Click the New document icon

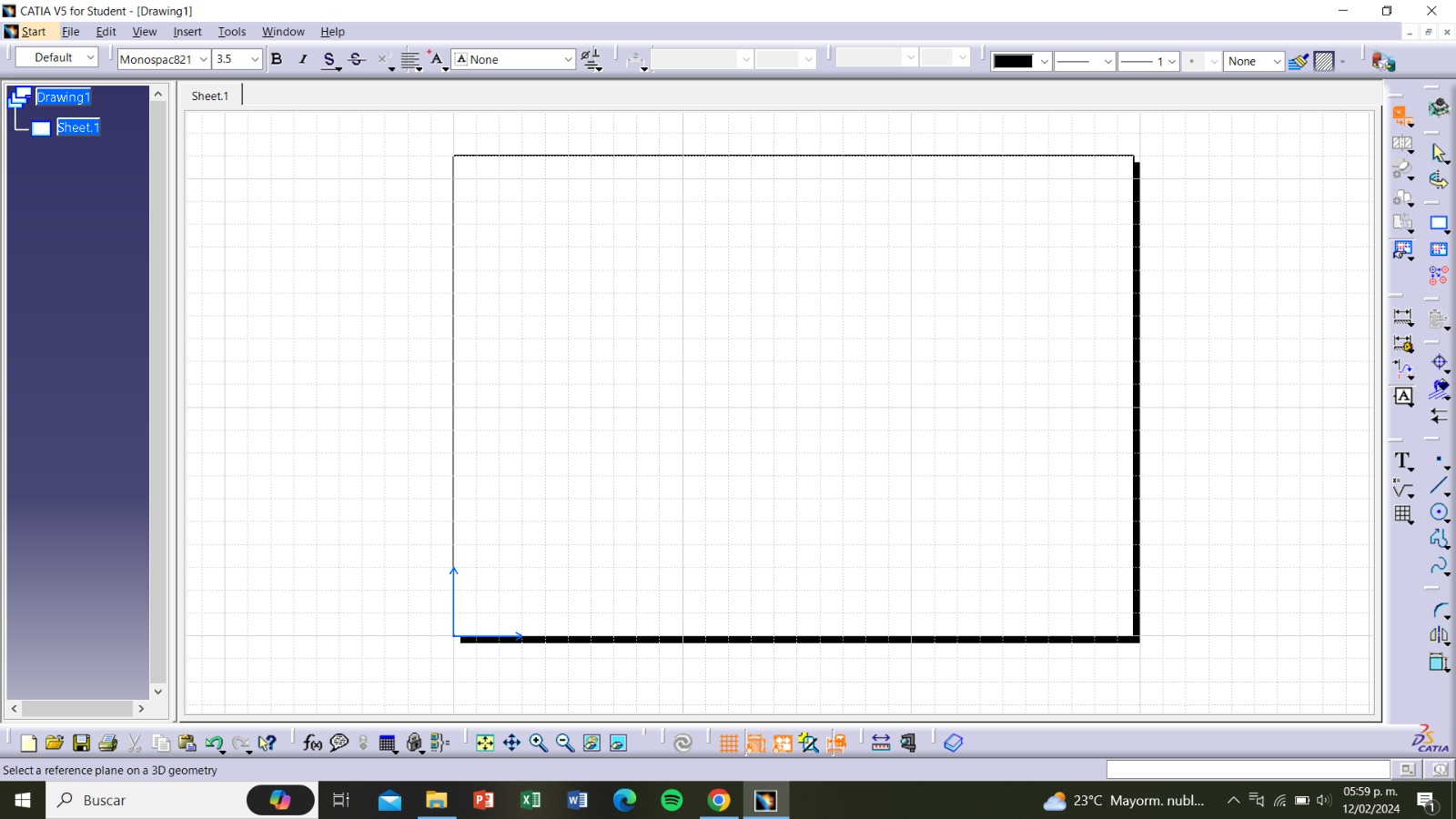pos(28,743)
